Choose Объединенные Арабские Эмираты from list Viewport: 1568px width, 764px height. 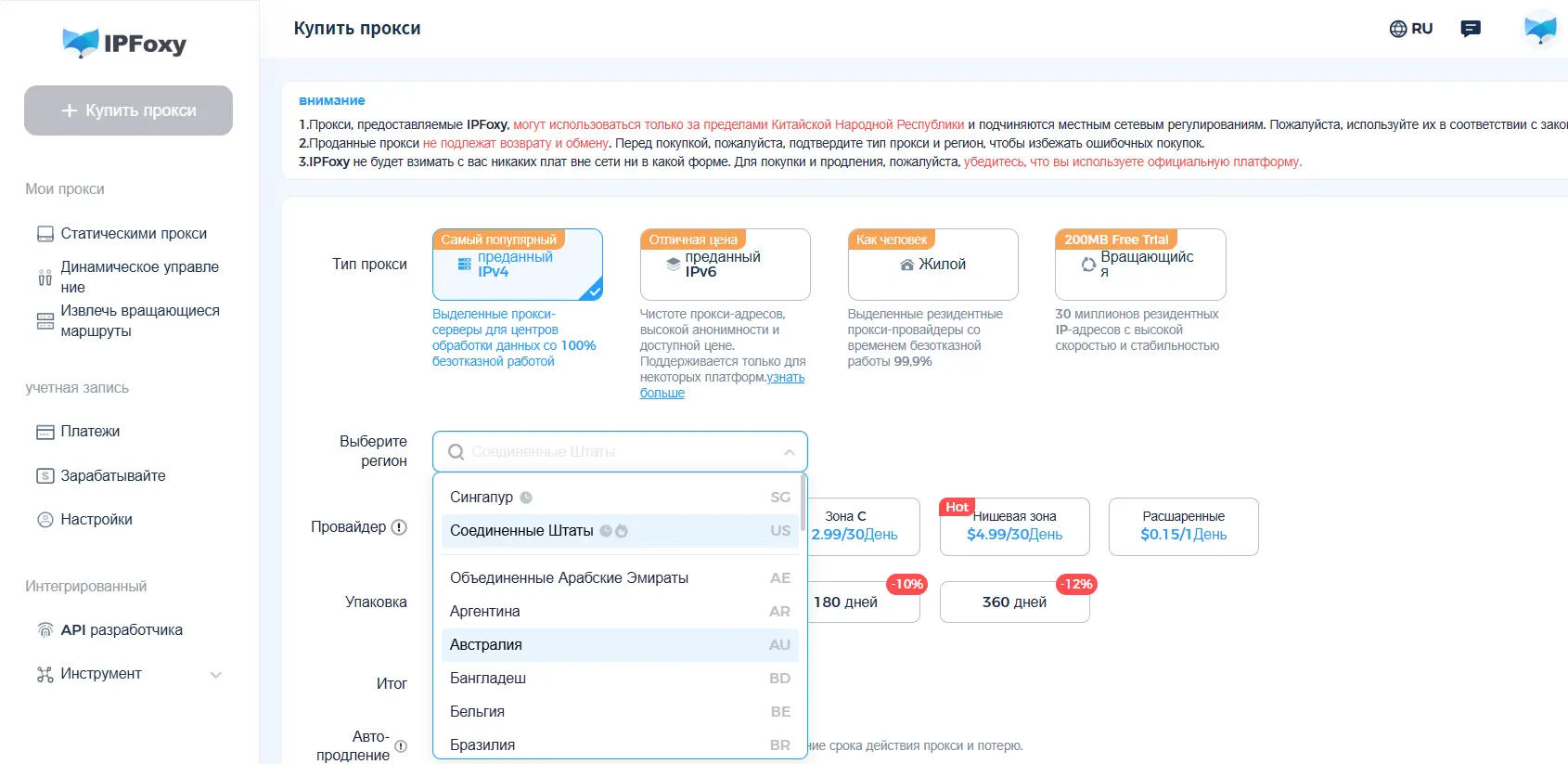click(x=620, y=578)
